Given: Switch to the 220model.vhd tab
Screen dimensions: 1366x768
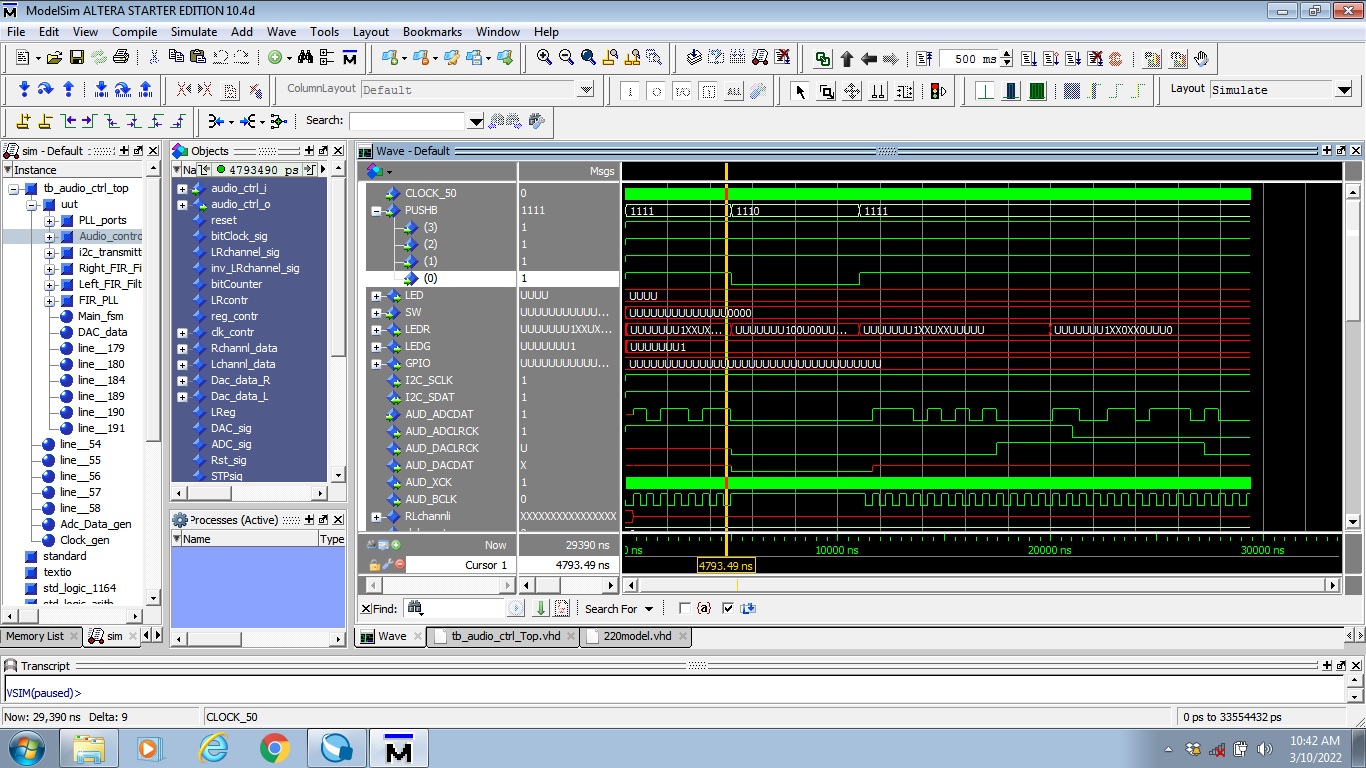Looking at the screenshot, I should pos(636,636).
